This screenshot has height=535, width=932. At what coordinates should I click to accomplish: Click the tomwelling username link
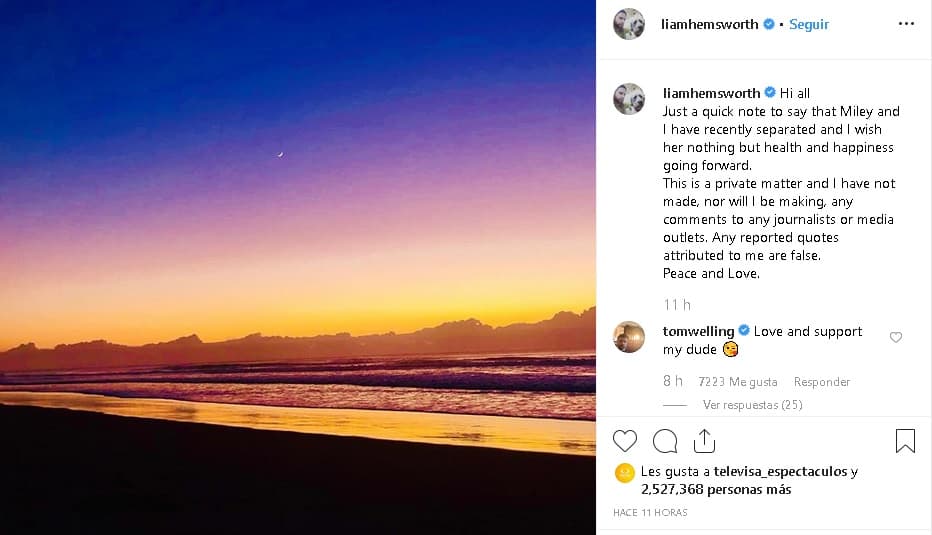[x=698, y=331]
